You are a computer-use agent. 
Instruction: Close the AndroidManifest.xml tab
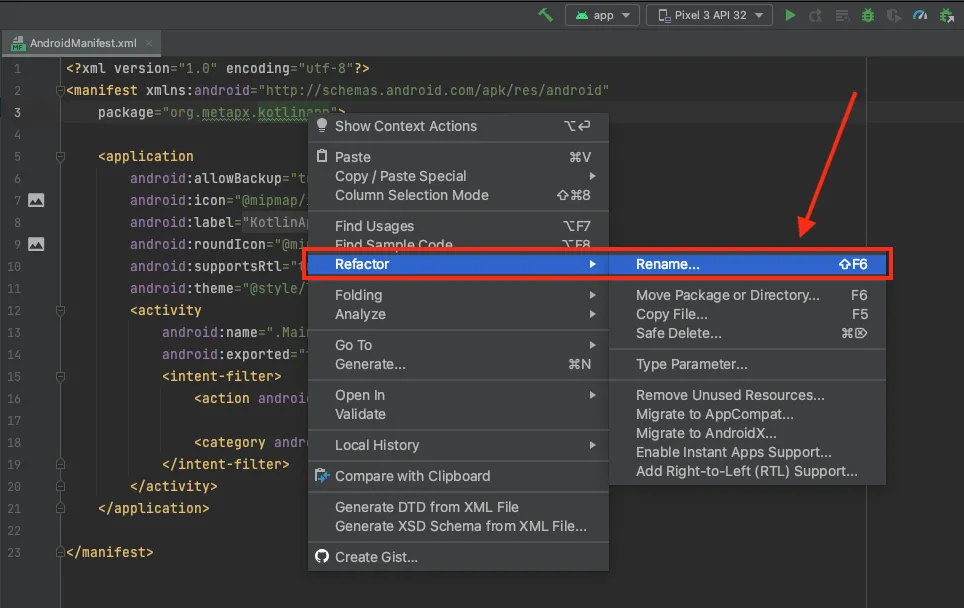click(148, 43)
